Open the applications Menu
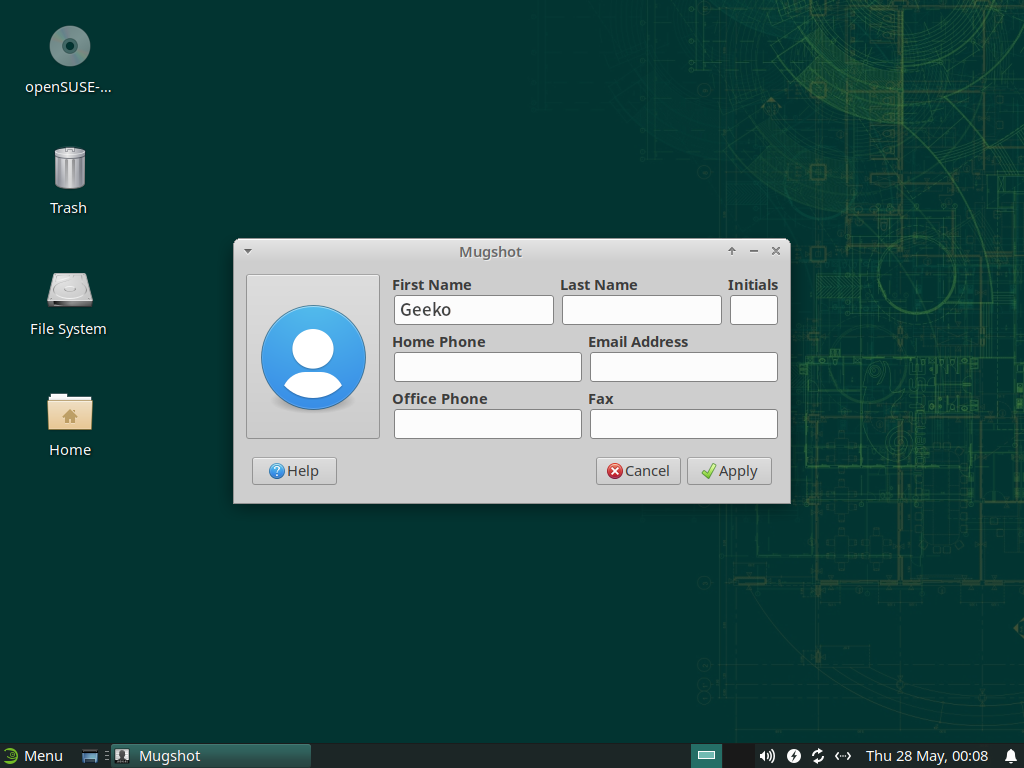1024x768 pixels. click(x=33, y=756)
